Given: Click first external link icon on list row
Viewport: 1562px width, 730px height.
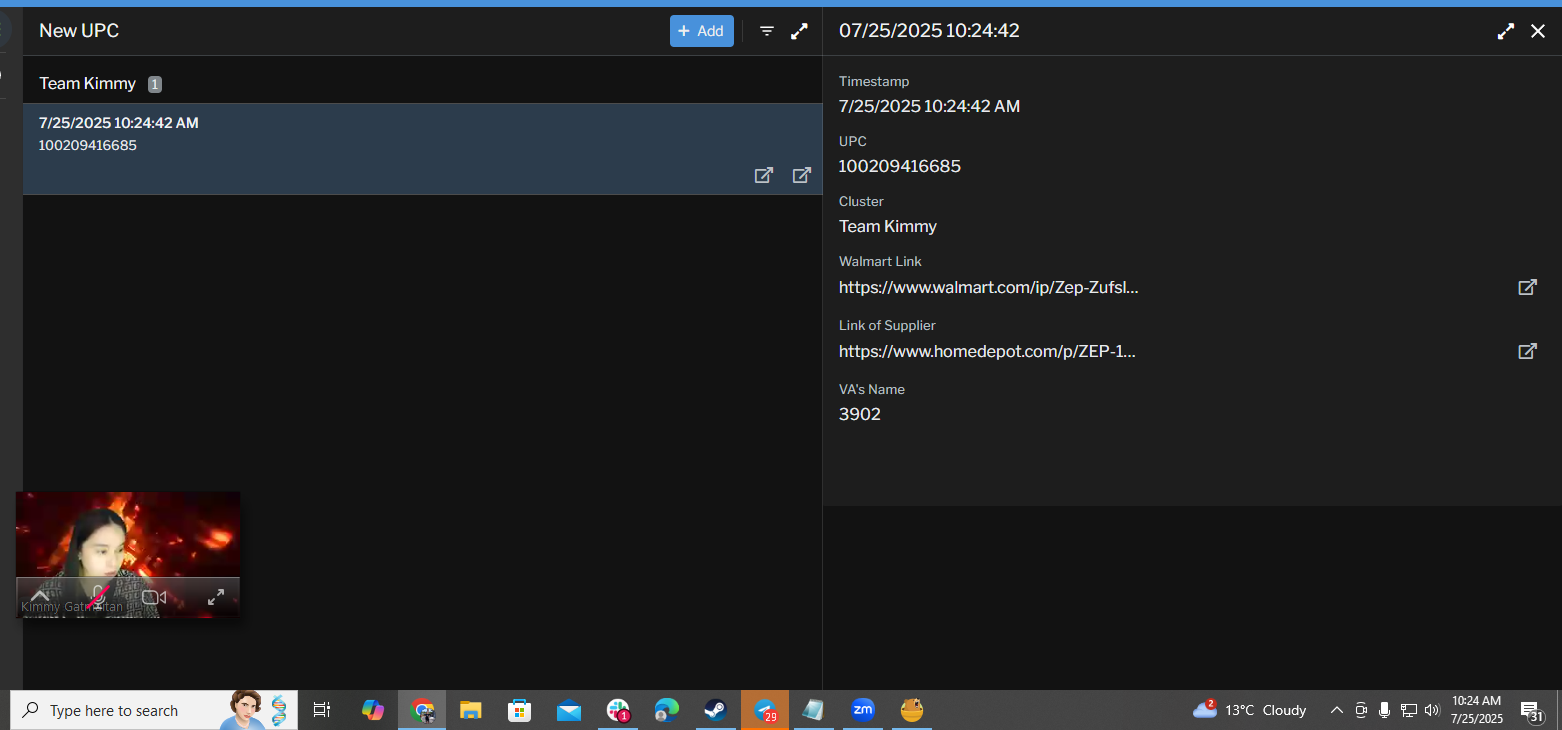Looking at the screenshot, I should coord(763,175).
